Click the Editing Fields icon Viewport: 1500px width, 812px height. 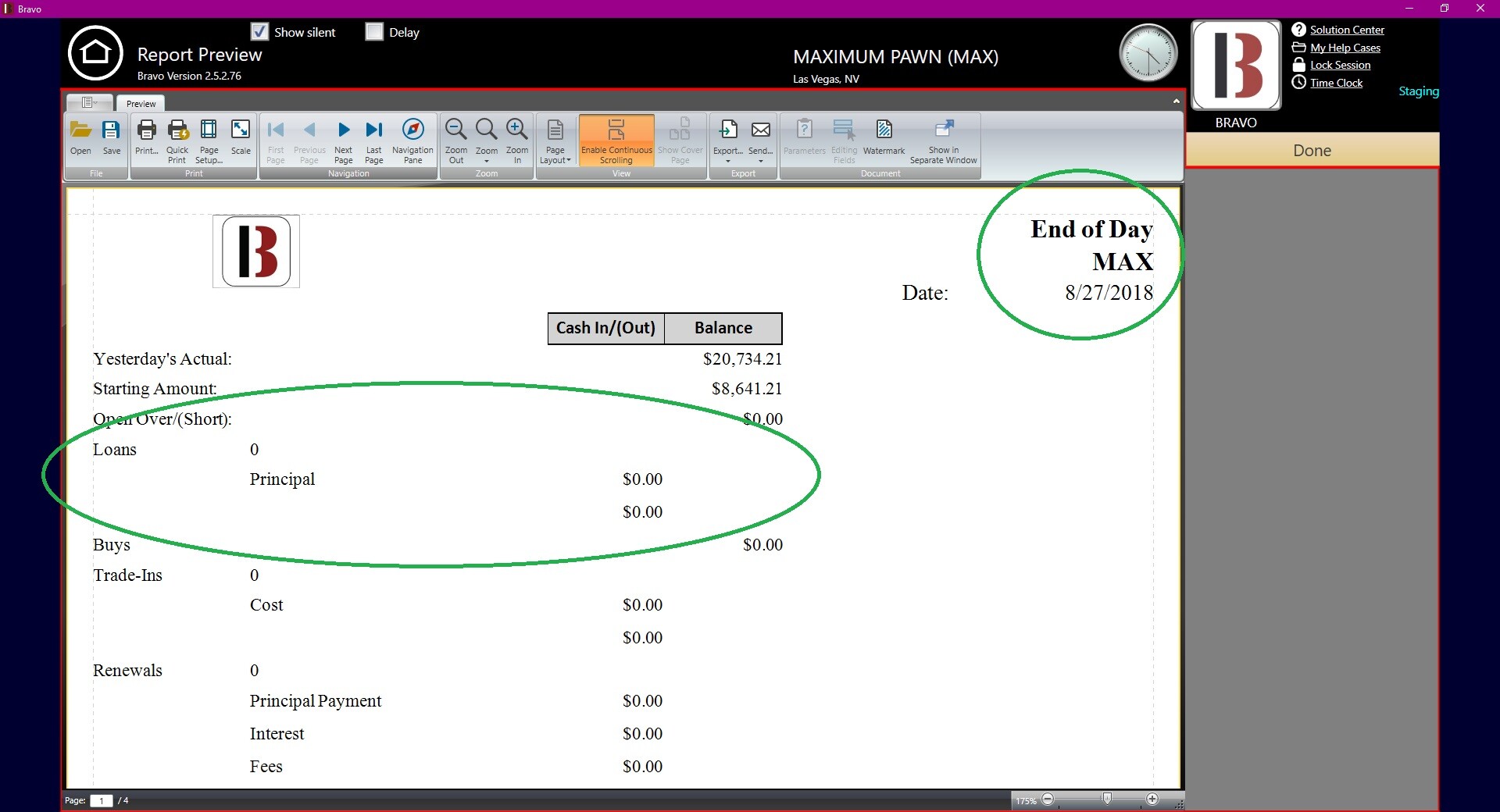coord(844,141)
